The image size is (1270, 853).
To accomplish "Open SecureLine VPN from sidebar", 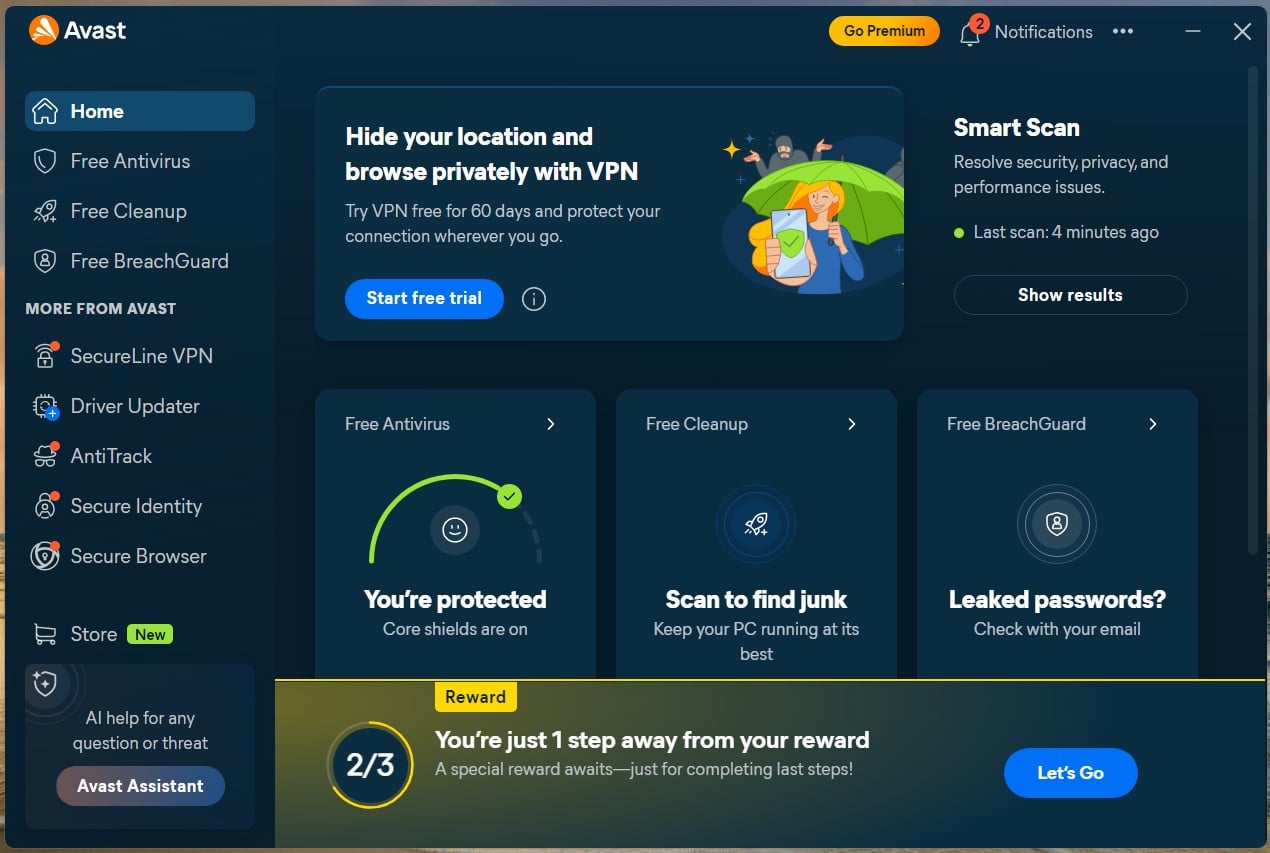I will 140,356.
